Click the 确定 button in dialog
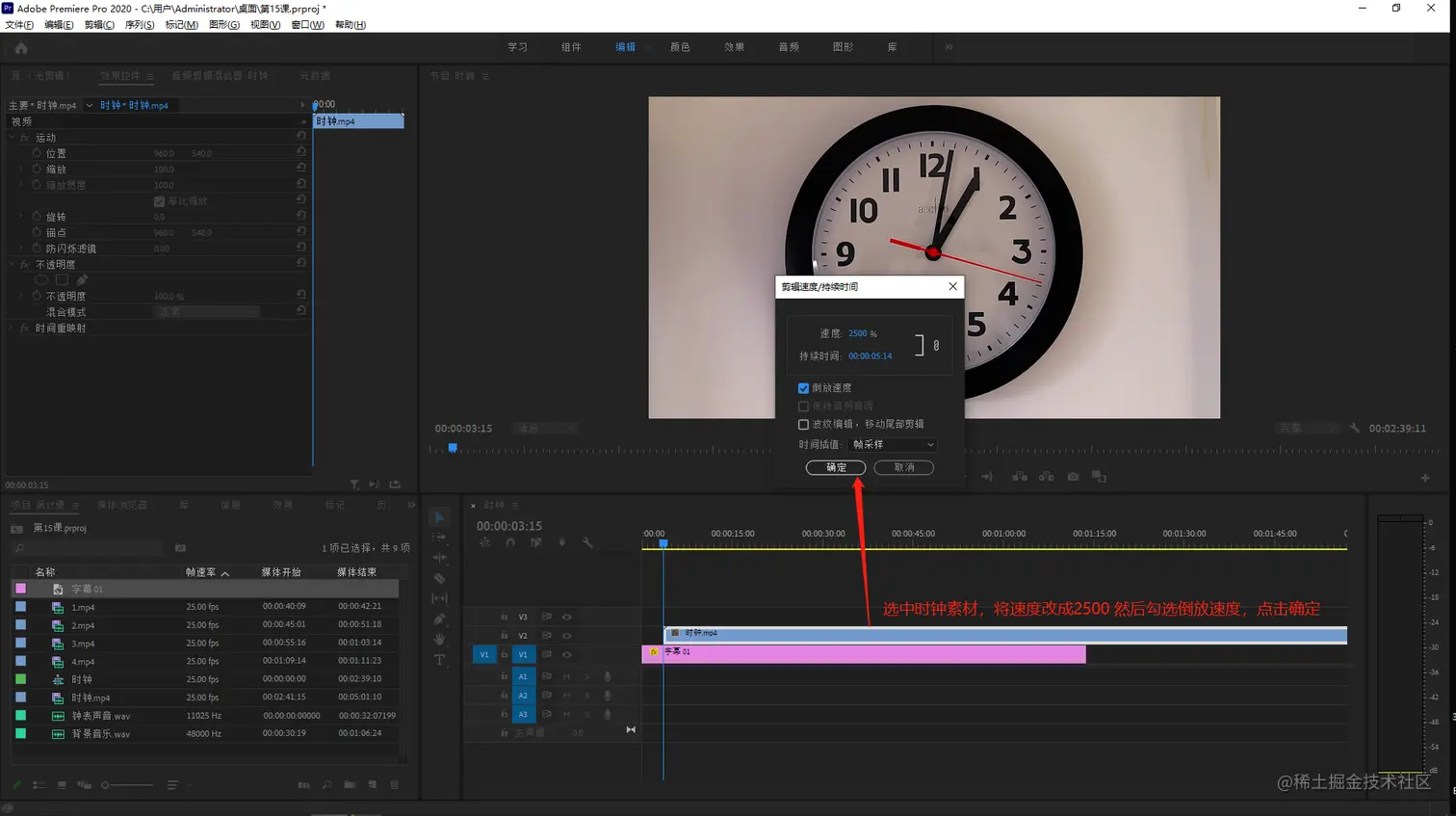 [x=836, y=467]
